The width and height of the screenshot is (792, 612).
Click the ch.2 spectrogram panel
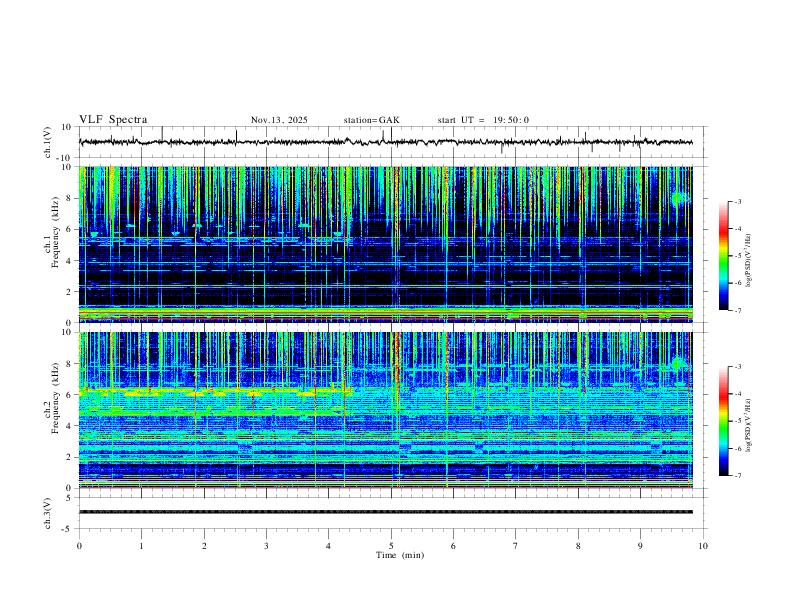click(385, 410)
